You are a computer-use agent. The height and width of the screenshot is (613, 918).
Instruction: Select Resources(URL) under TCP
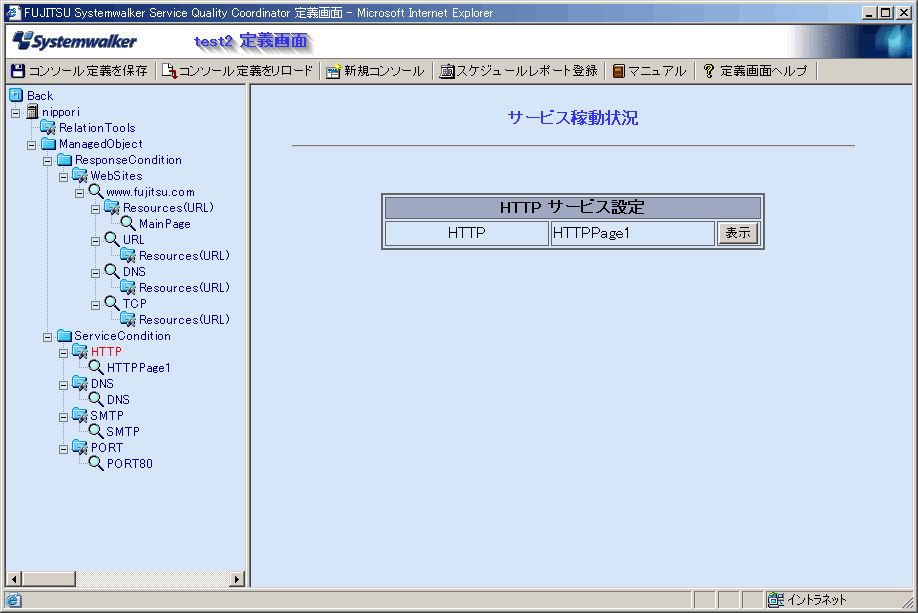tap(184, 320)
